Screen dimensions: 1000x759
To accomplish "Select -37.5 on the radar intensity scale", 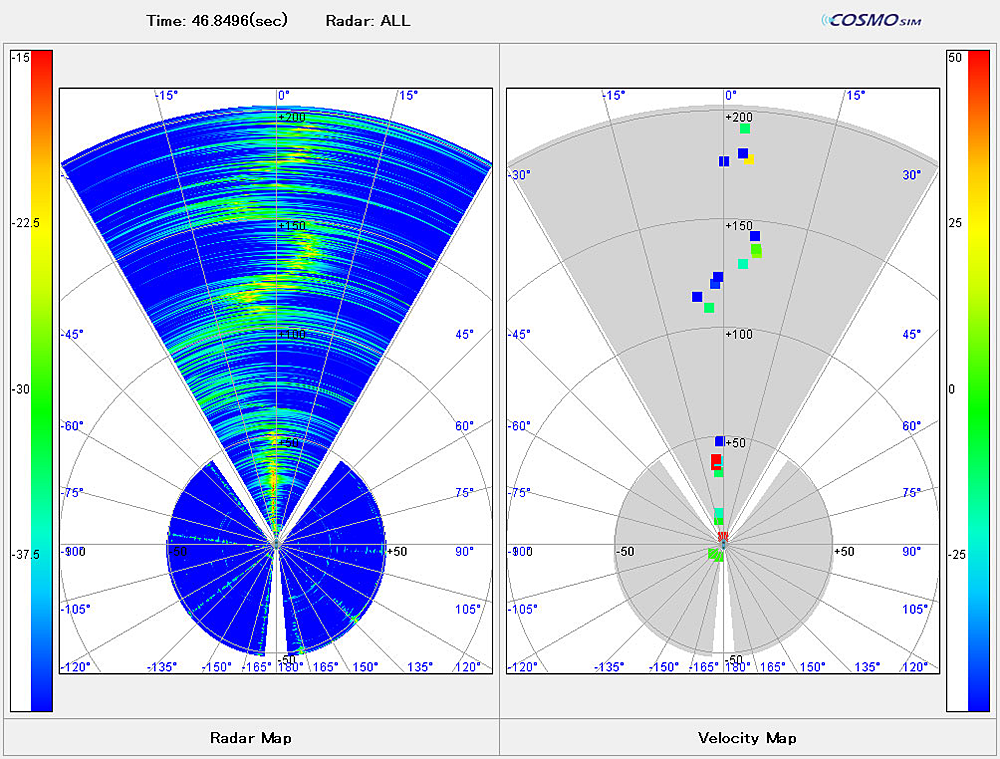I will pyautogui.click(x=26, y=554).
